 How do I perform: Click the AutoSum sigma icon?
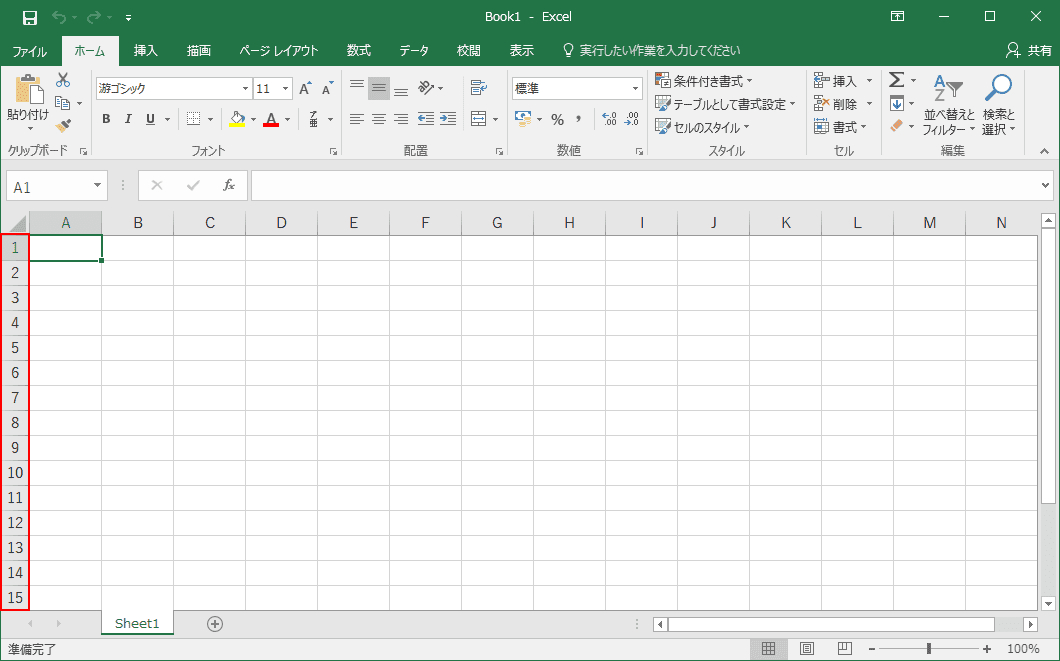[x=896, y=80]
